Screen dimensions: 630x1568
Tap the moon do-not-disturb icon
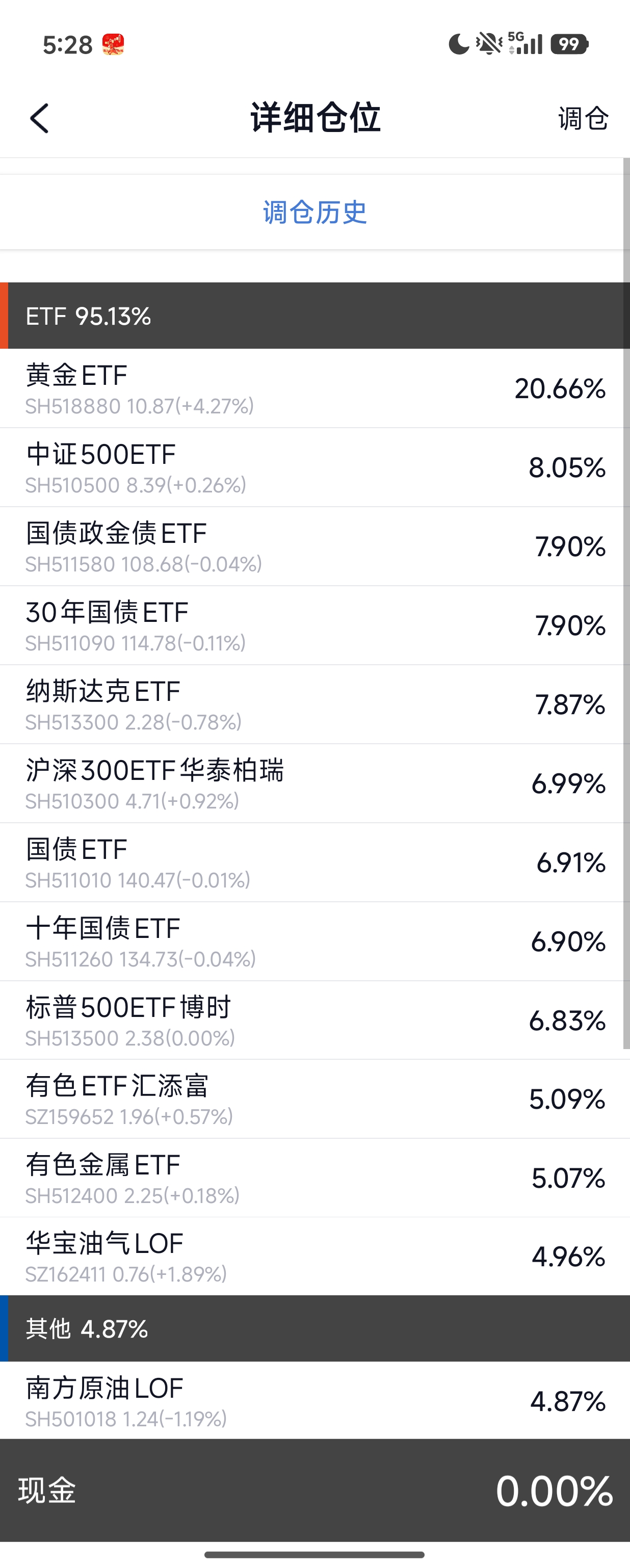(459, 44)
